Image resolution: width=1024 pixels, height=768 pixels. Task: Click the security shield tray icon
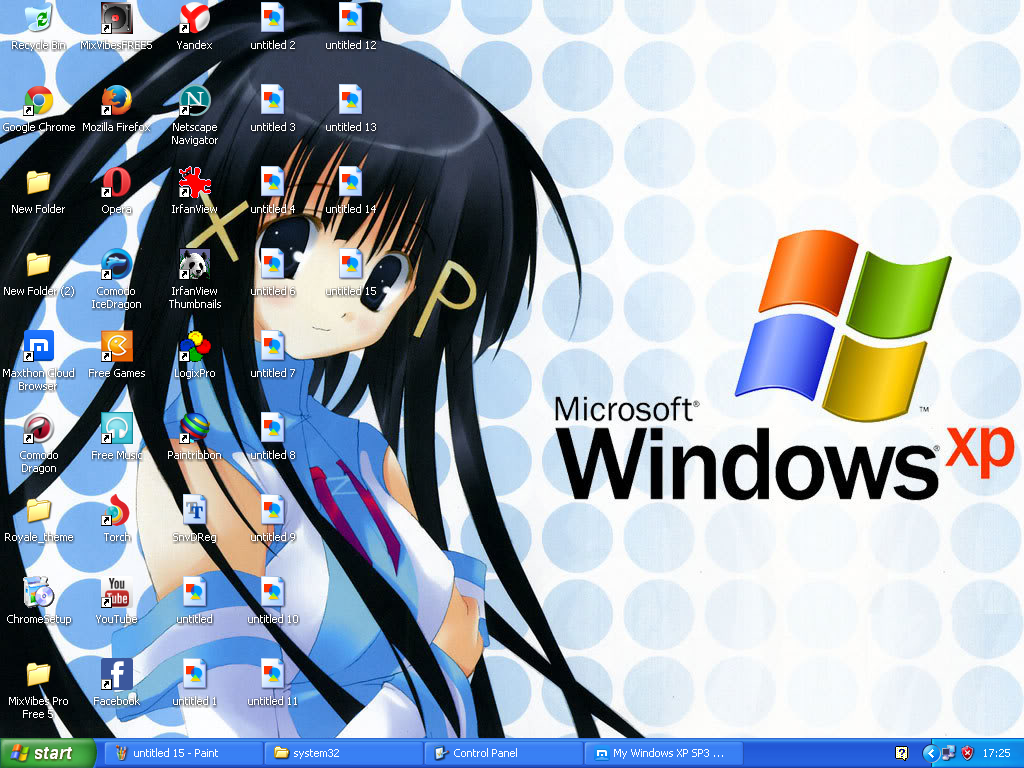pyautogui.click(x=966, y=752)
